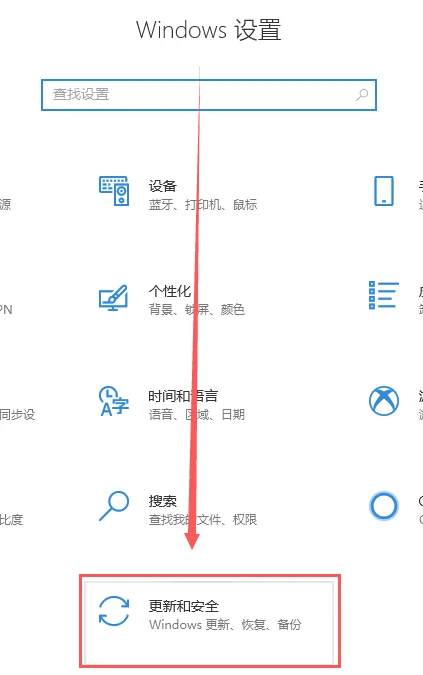
Task: Open the 个性化 settings label
Action: coord(170,291)
